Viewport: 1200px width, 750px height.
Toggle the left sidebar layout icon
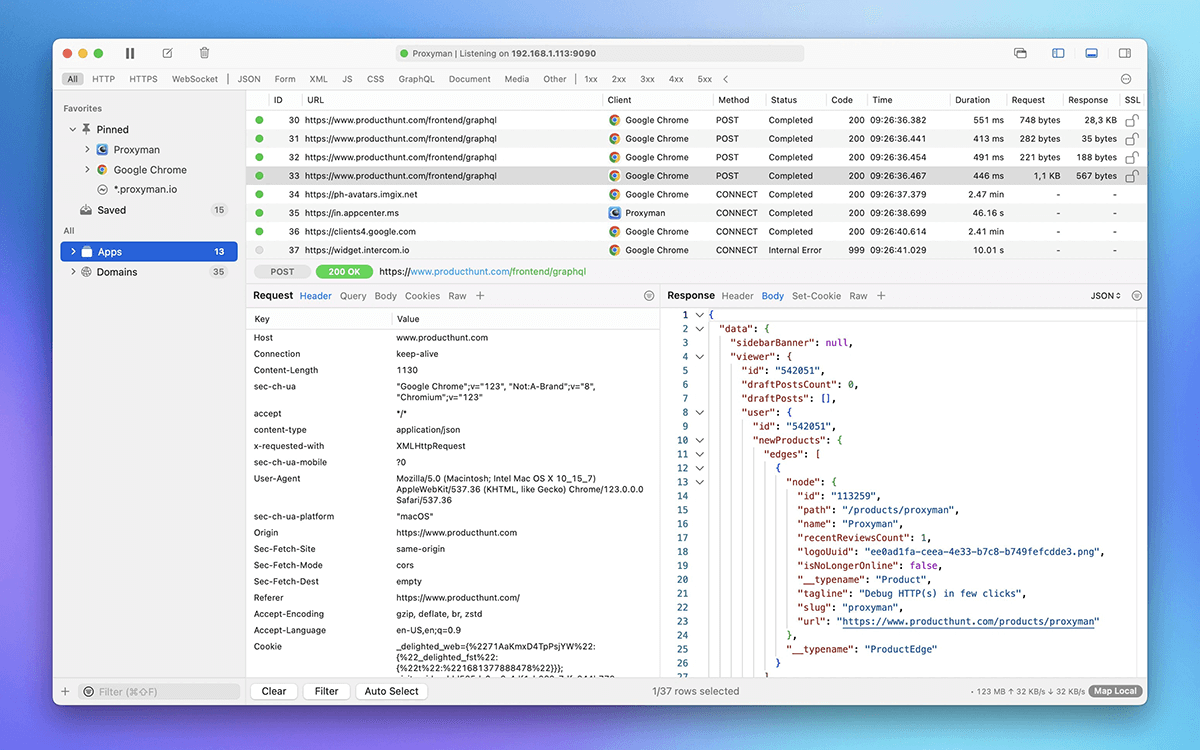(x=1058, y=53)
